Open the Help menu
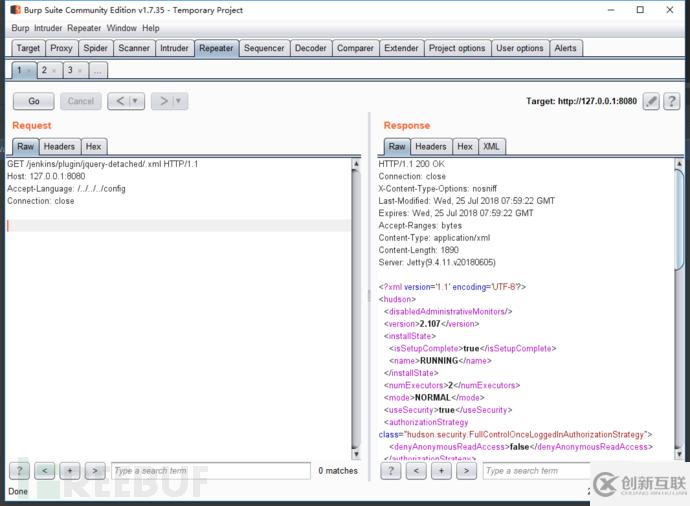 (150, 28)
